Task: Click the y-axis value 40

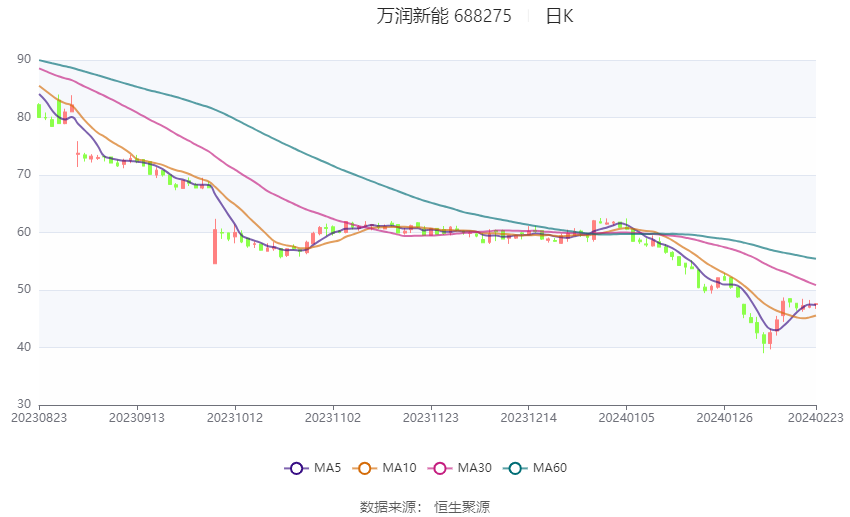Action: click(x=24, y=347)
